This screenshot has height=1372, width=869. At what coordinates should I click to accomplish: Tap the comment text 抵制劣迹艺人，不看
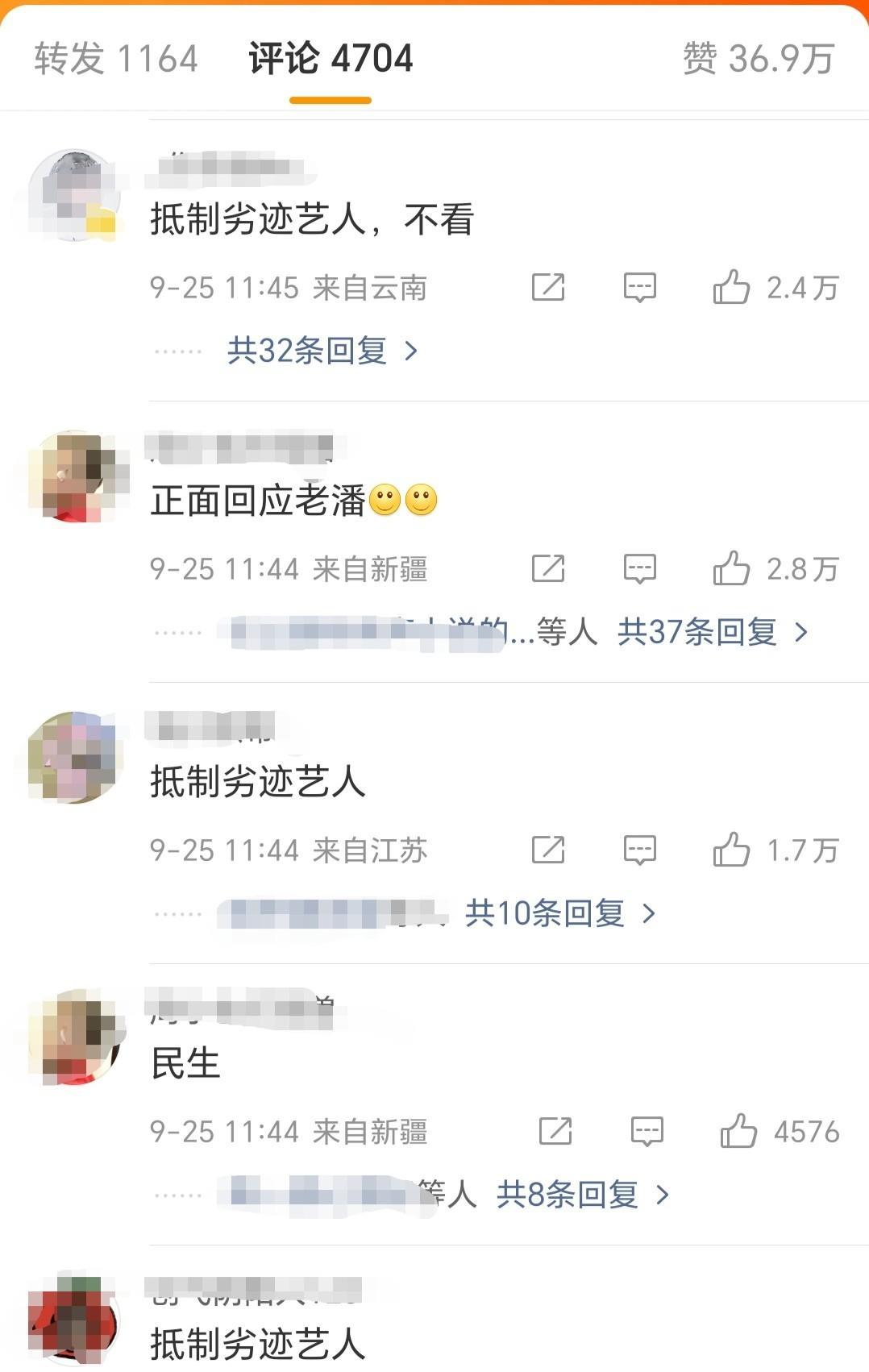(x=312, y=219)
